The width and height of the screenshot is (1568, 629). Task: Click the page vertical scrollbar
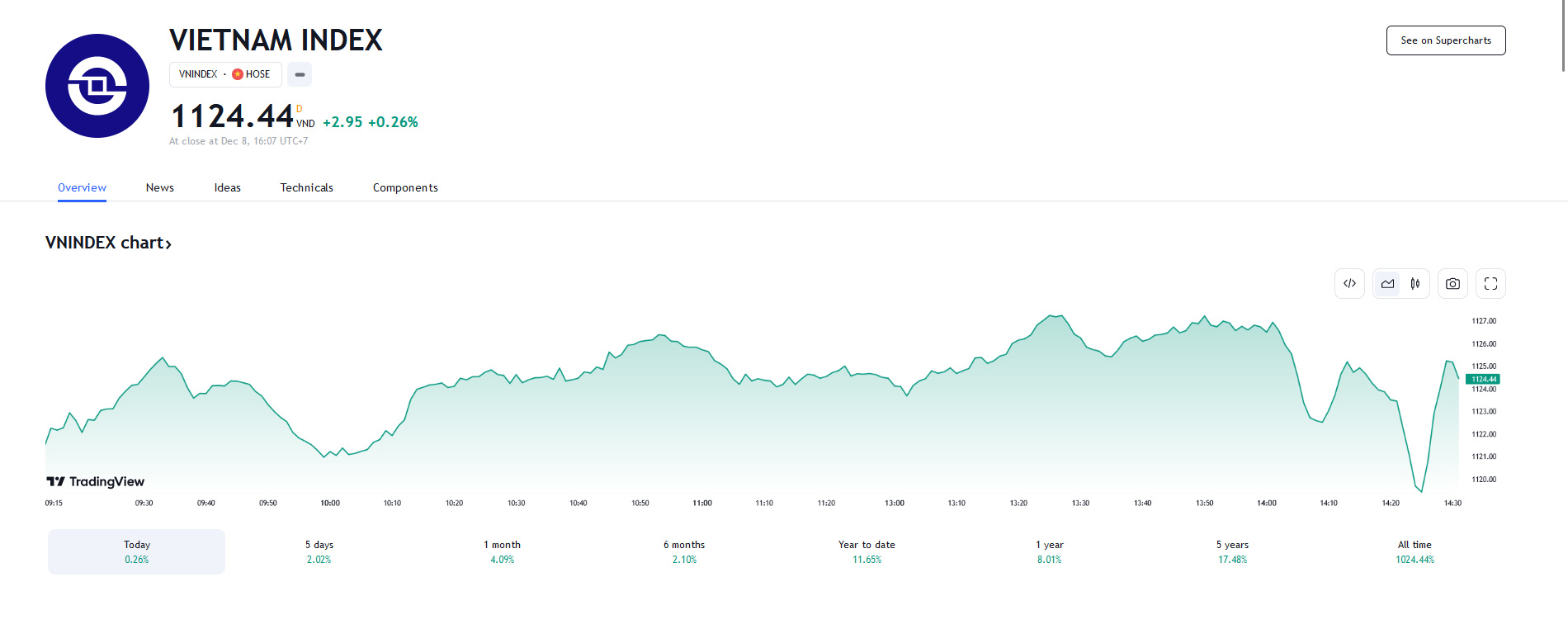pyautogui.click(x=1563, y=37)
